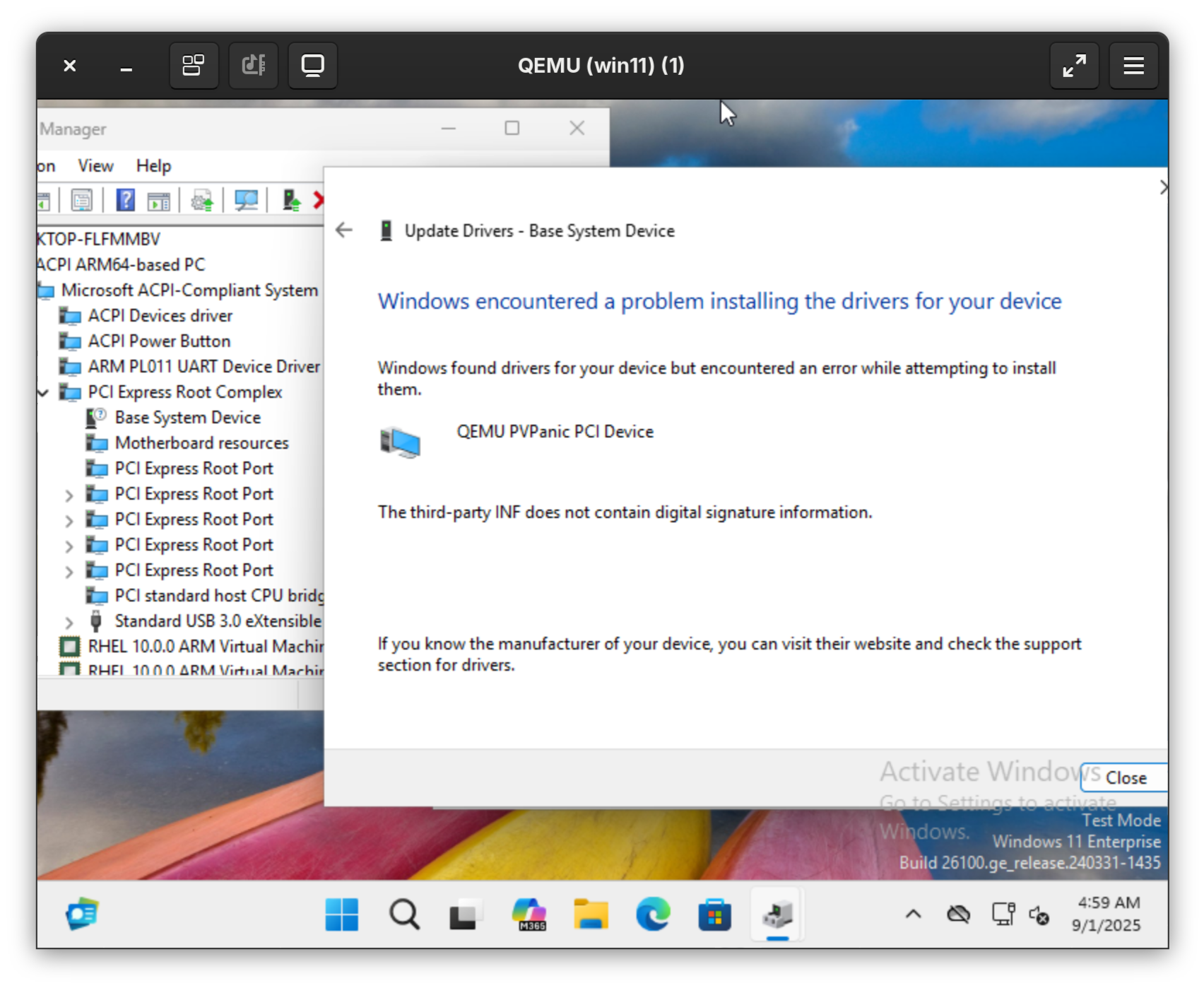This screenshot has width=1204, height=988.
Task: Select ARM PL011 UART Device Driver
Action: pos(203,367)
